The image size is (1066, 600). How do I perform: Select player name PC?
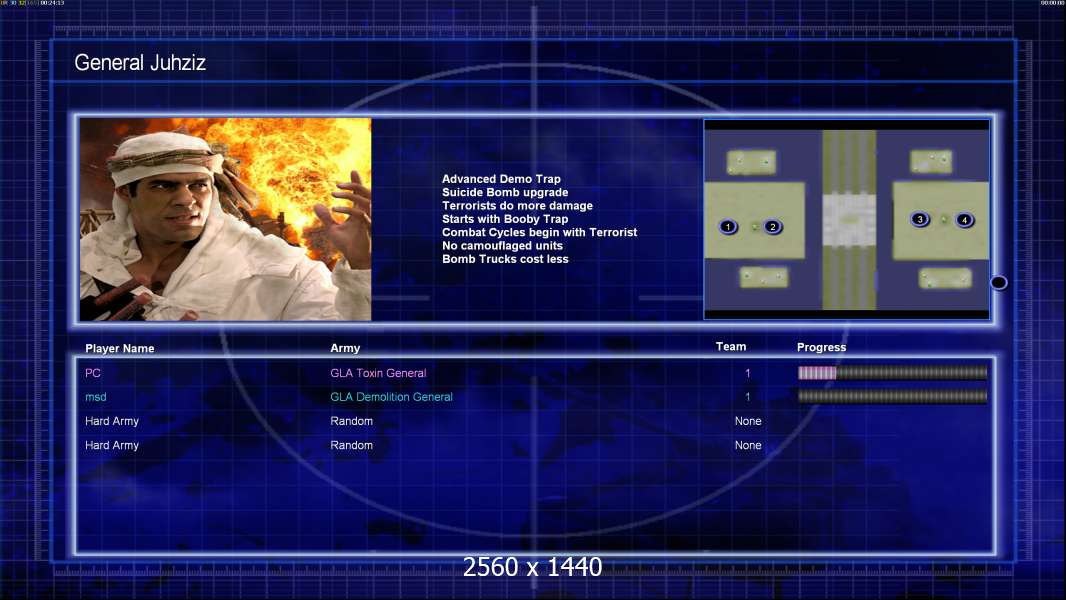[x=92, y=373]
